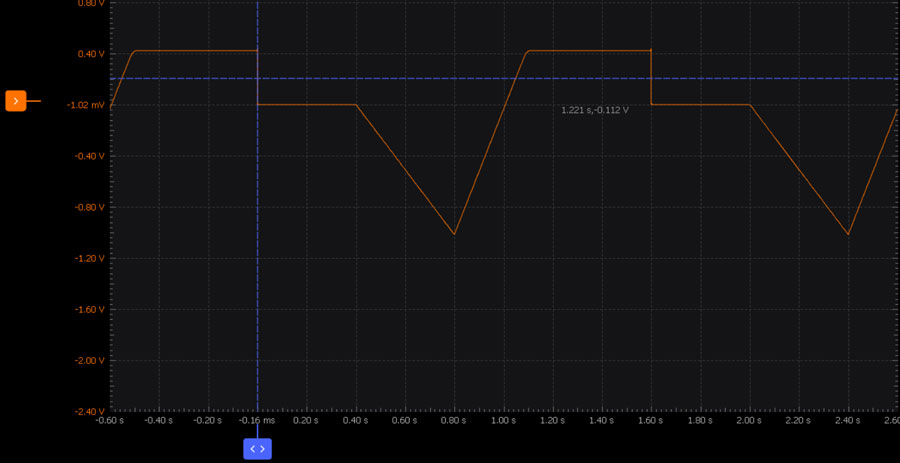The image size is (900, 463).
Task: Click the 1.00 s time axis label
Action: click(x=503, y=421)
